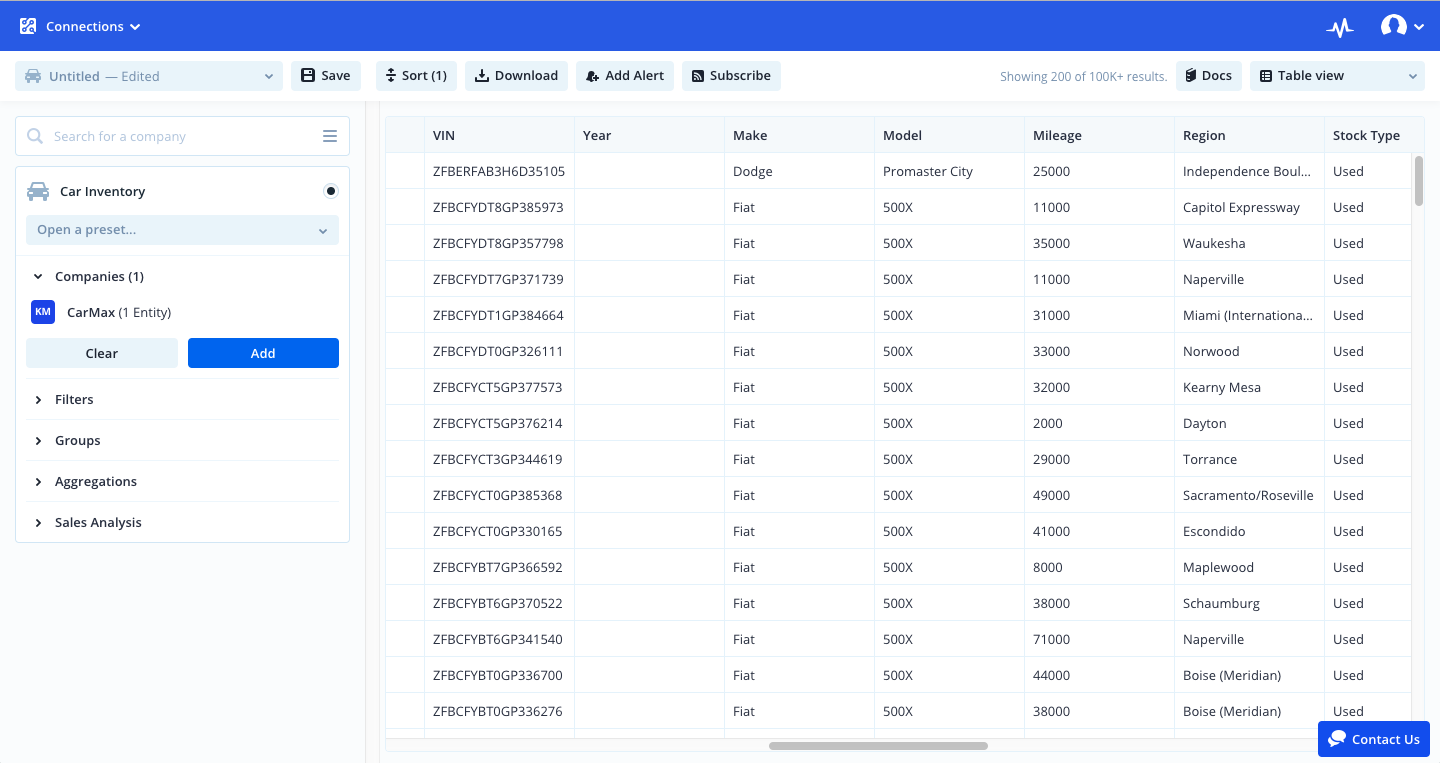
Task: Open the preset selection dropdown
Action: (x=182, y=230)
